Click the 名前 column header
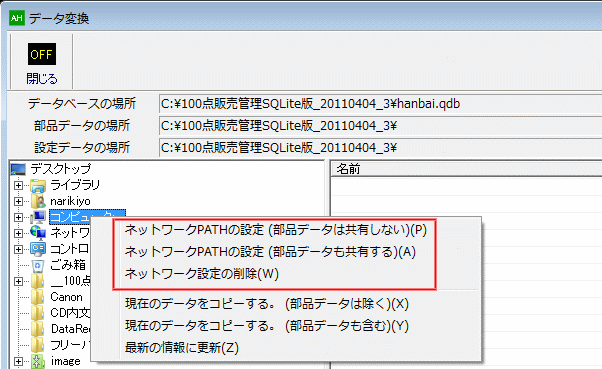 click(466, 169)
